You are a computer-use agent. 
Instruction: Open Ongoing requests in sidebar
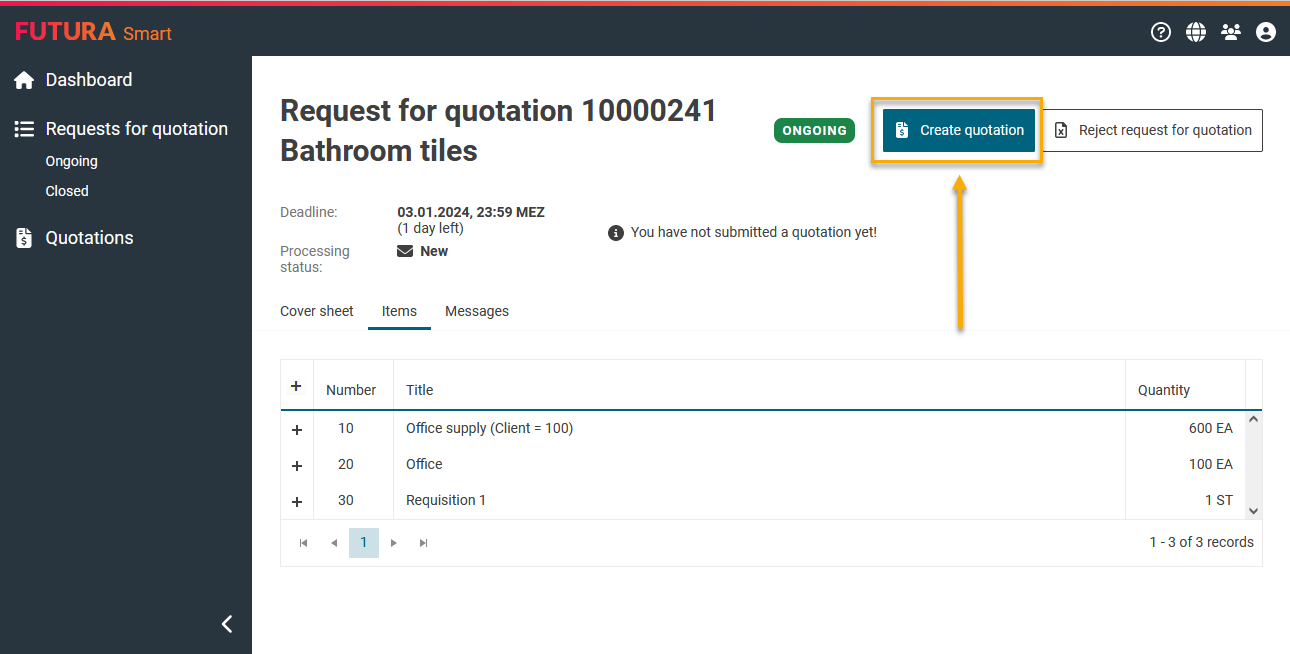pyautogui.click(x=71, y=161)
